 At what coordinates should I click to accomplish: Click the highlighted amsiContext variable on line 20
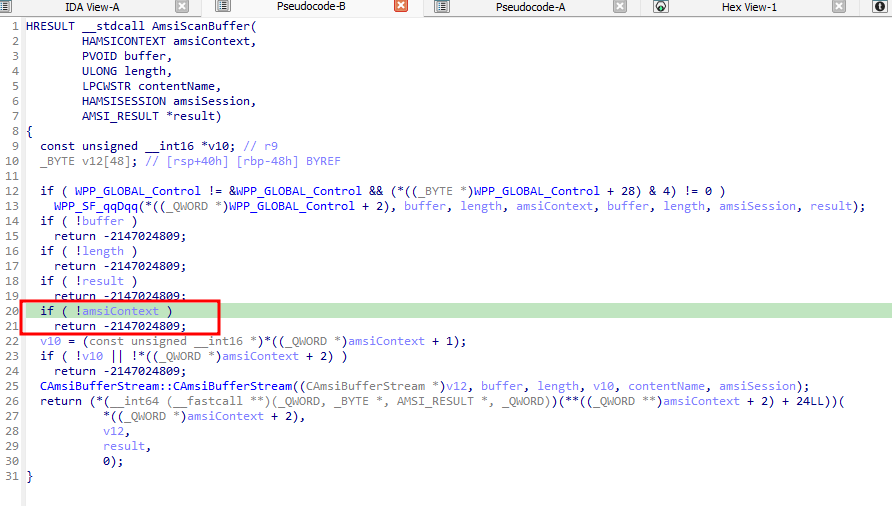click(x=119, y=311)
